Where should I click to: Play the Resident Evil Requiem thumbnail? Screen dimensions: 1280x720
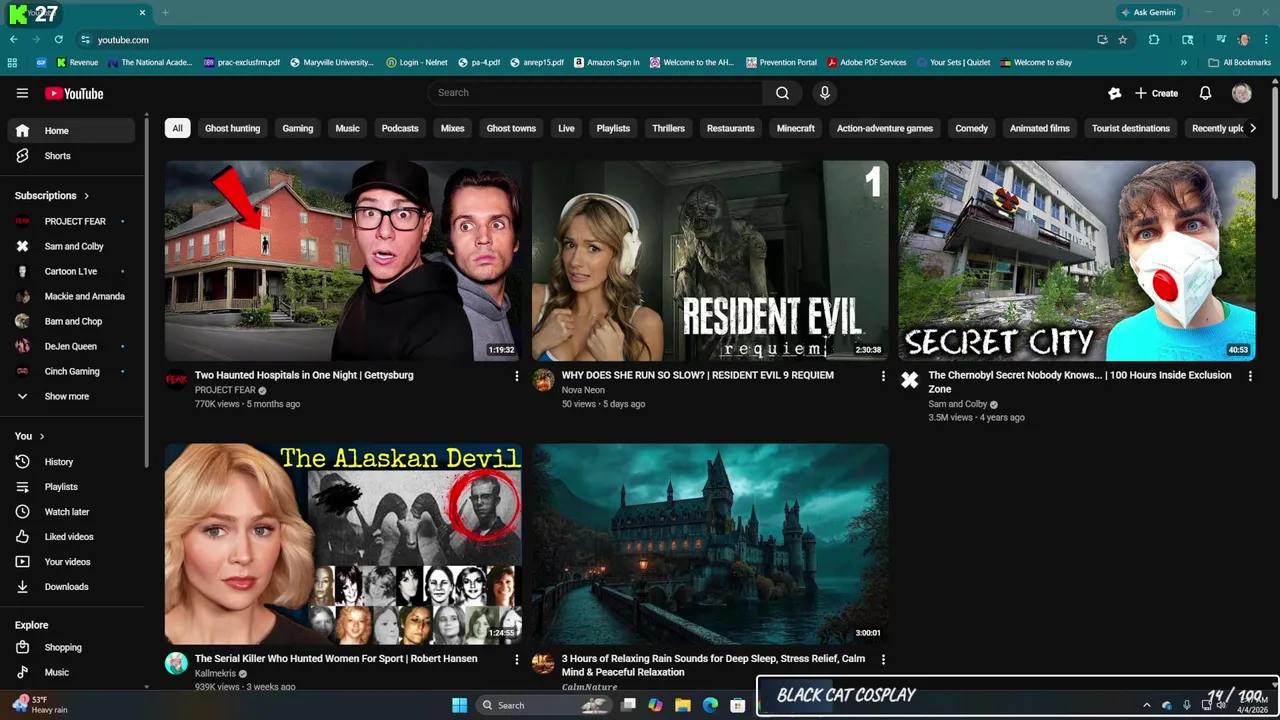click(710, 261)
